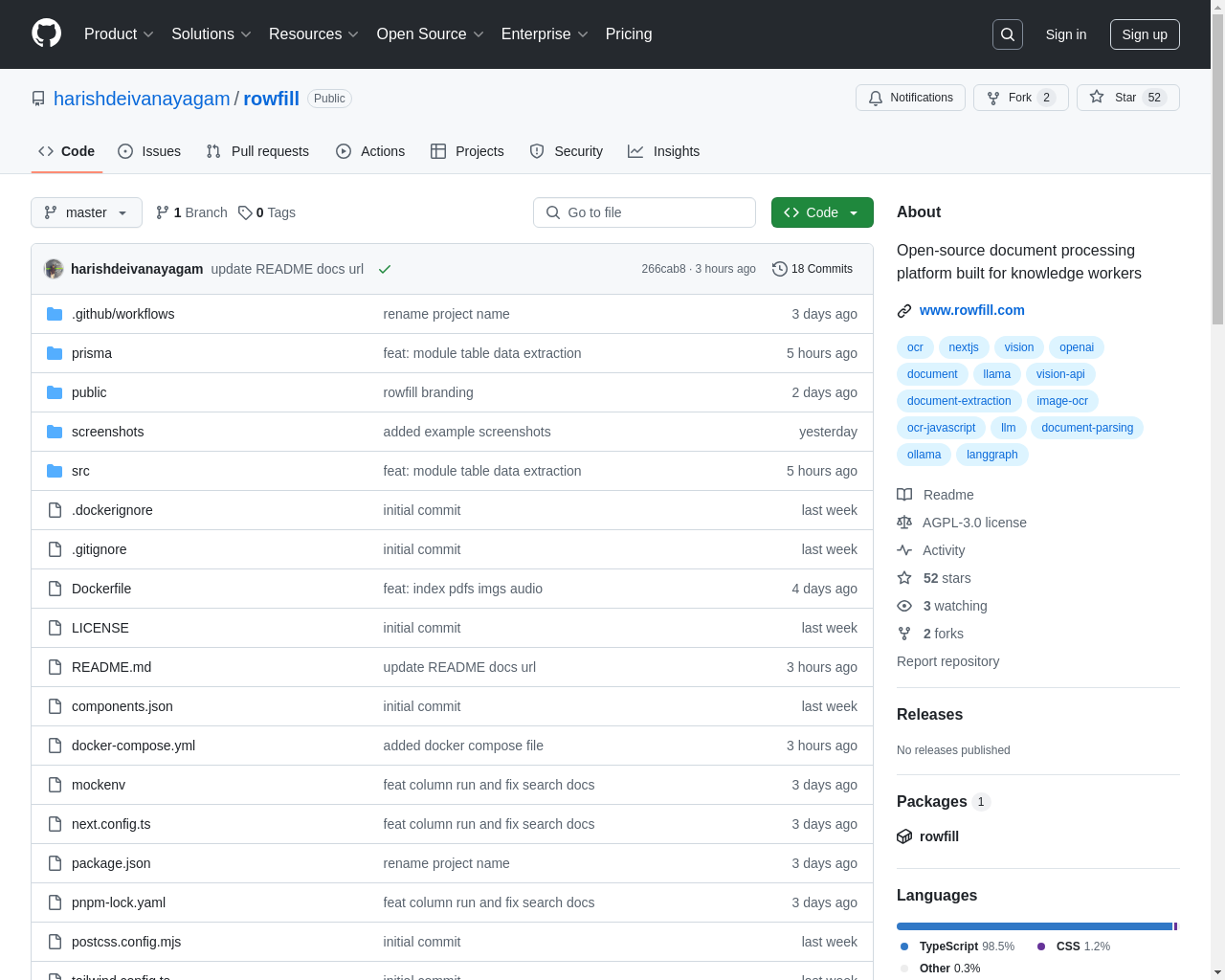
Task: Click the document-extraction topic tag
Action: tap(959, 401)
